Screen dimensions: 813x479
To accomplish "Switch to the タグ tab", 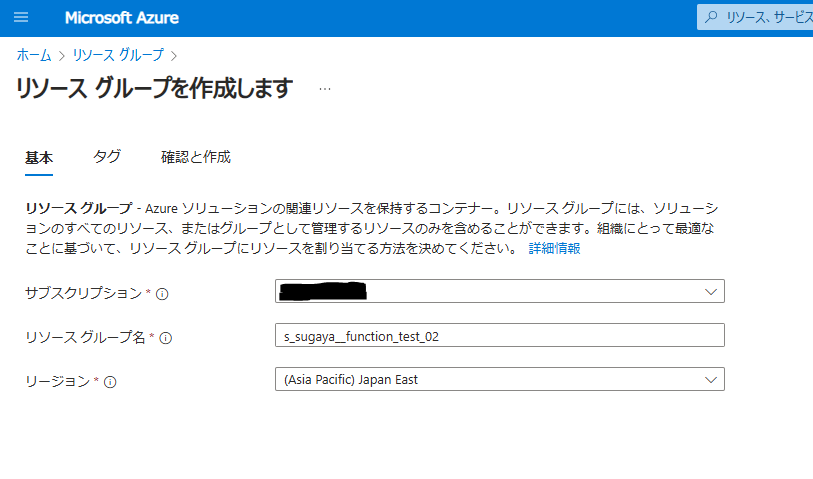I will coord(107,157).
